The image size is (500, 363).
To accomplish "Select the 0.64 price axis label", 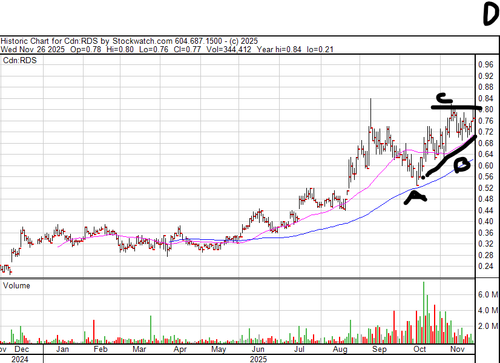I will 486,154.
